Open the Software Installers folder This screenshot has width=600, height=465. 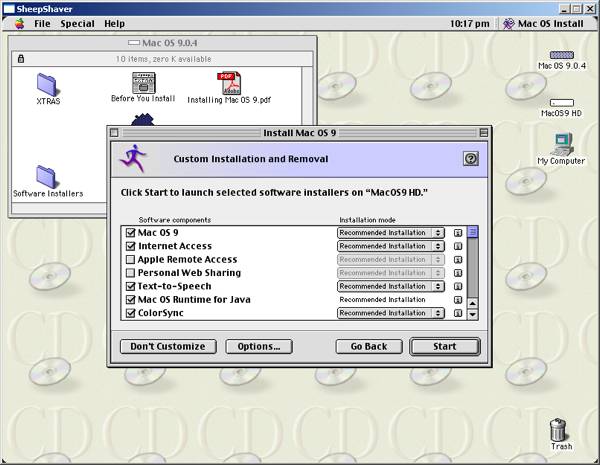[x=47, y=176]
